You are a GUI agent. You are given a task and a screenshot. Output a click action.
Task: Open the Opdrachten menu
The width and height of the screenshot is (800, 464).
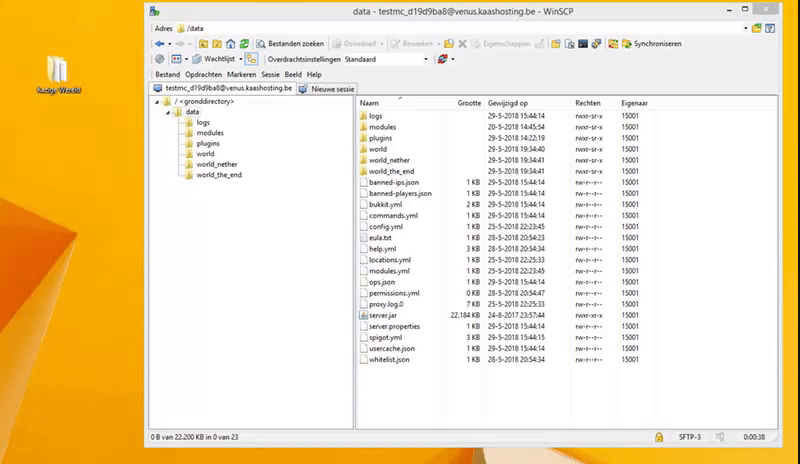[203, 74]
